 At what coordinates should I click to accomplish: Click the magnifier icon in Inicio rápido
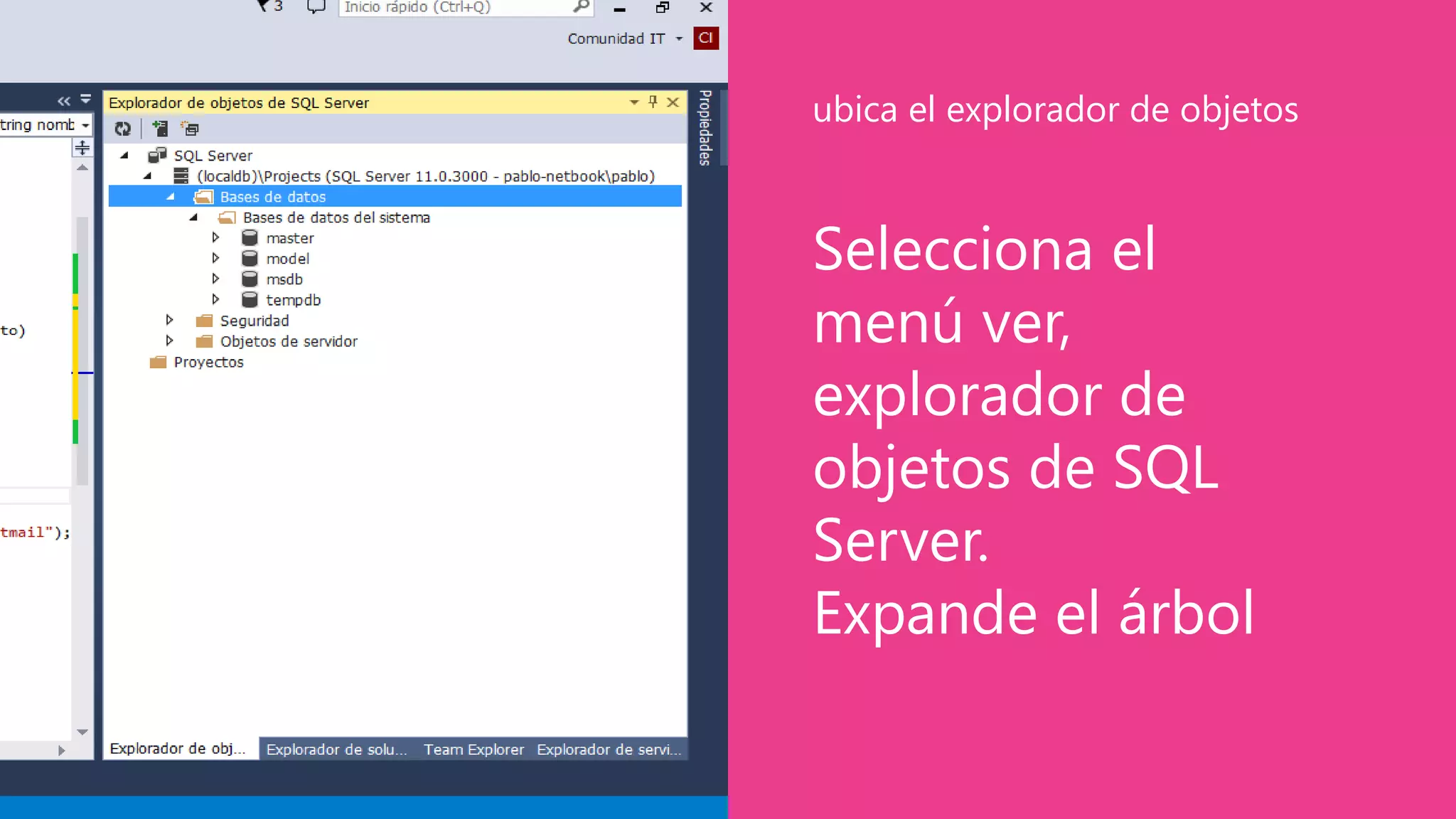click(x=581, y=7)
